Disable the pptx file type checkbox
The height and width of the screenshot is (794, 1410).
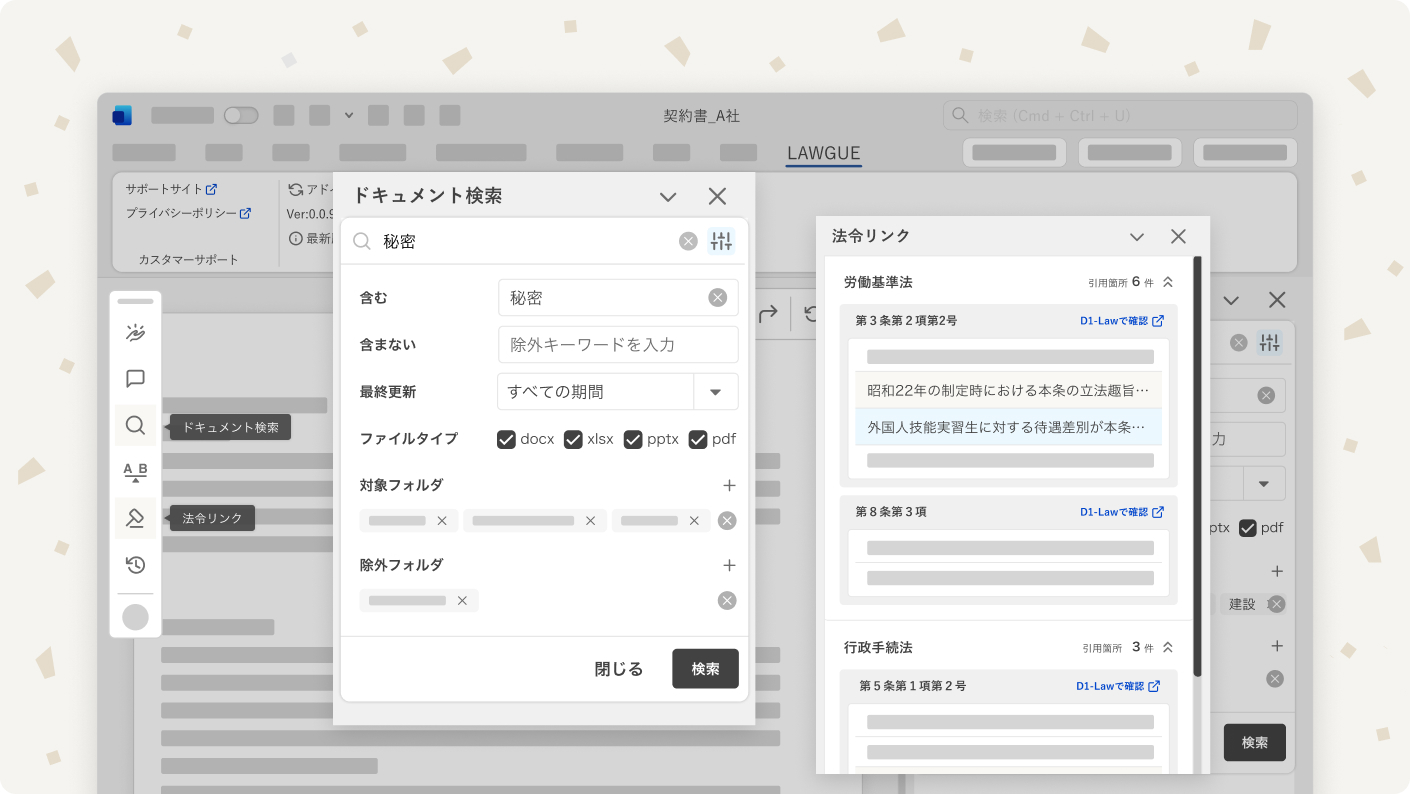[633, 439]
